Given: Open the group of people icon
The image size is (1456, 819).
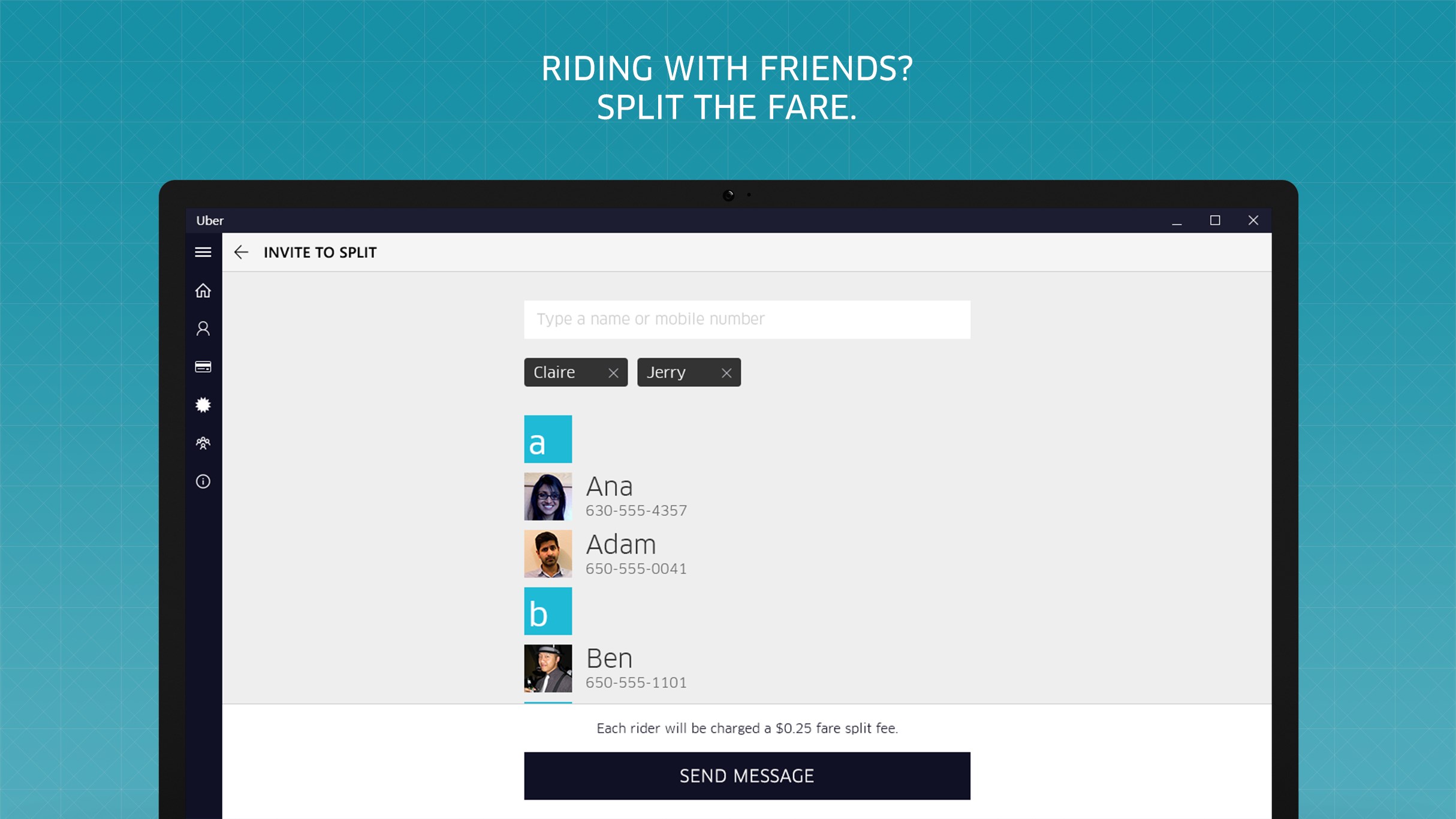Looking at the screenshot, I should tap(203, 443).
